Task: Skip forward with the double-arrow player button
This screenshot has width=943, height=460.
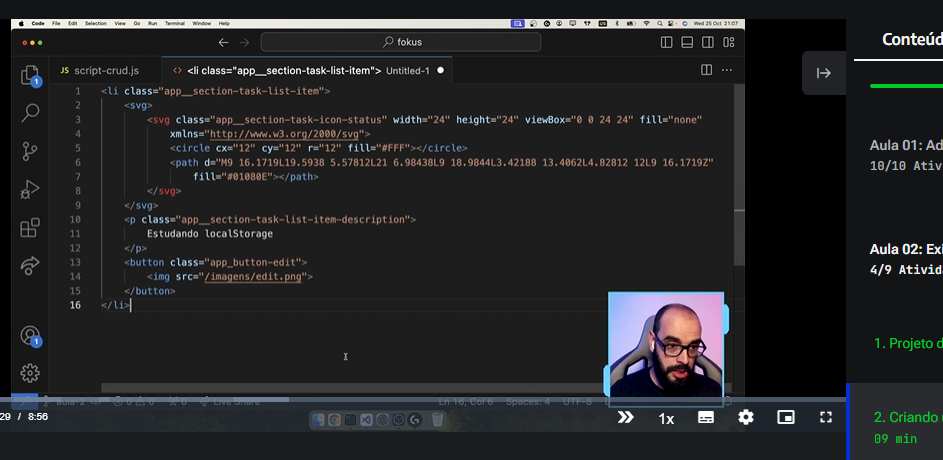Action: coord(625,417)
